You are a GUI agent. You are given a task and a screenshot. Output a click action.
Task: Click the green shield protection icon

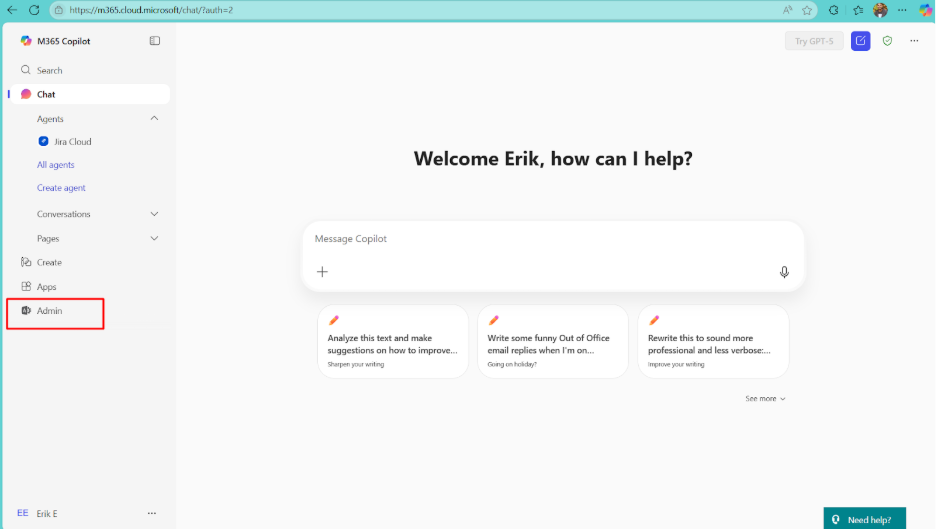(887, 41)
